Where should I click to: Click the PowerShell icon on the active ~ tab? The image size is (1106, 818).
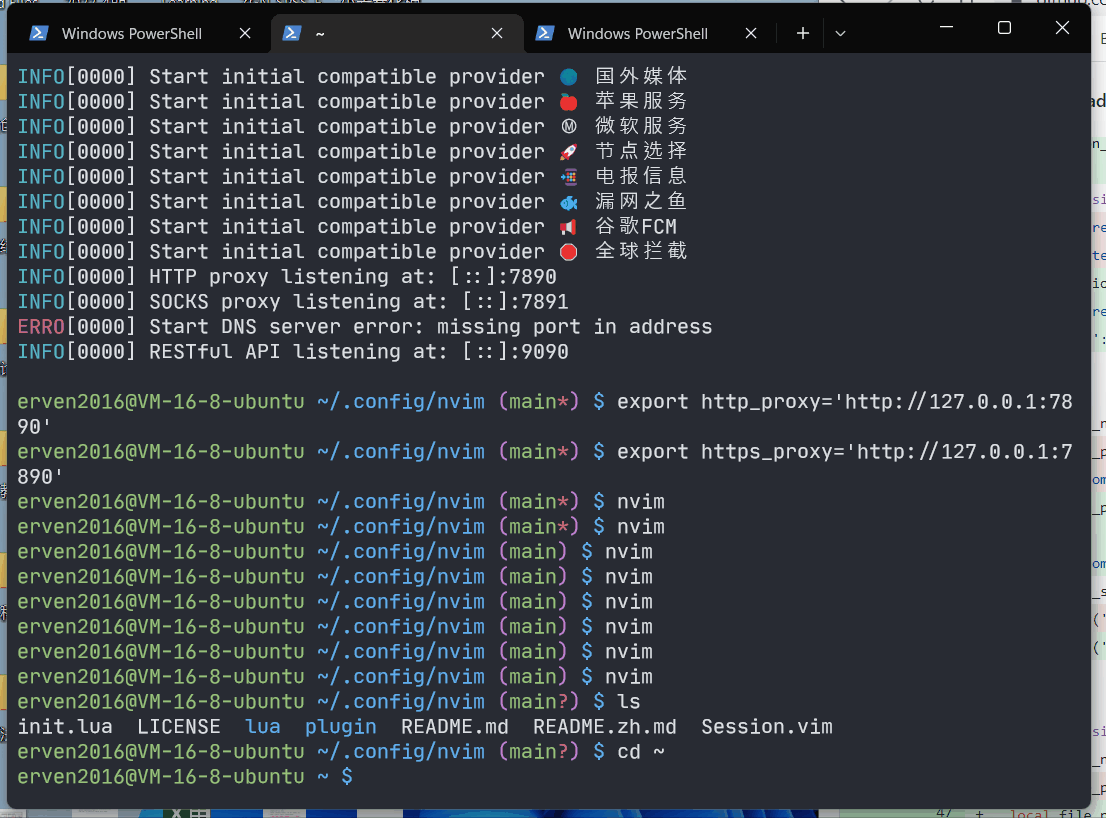pyautogui.click(x=291, y=32)
